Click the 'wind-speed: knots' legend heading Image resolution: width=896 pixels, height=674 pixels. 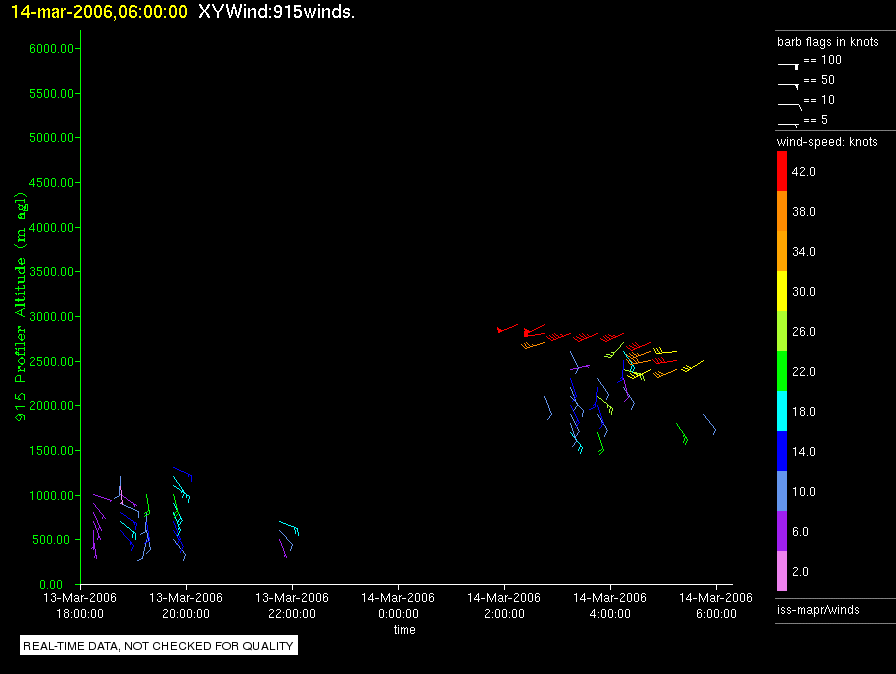pos(827,142)
